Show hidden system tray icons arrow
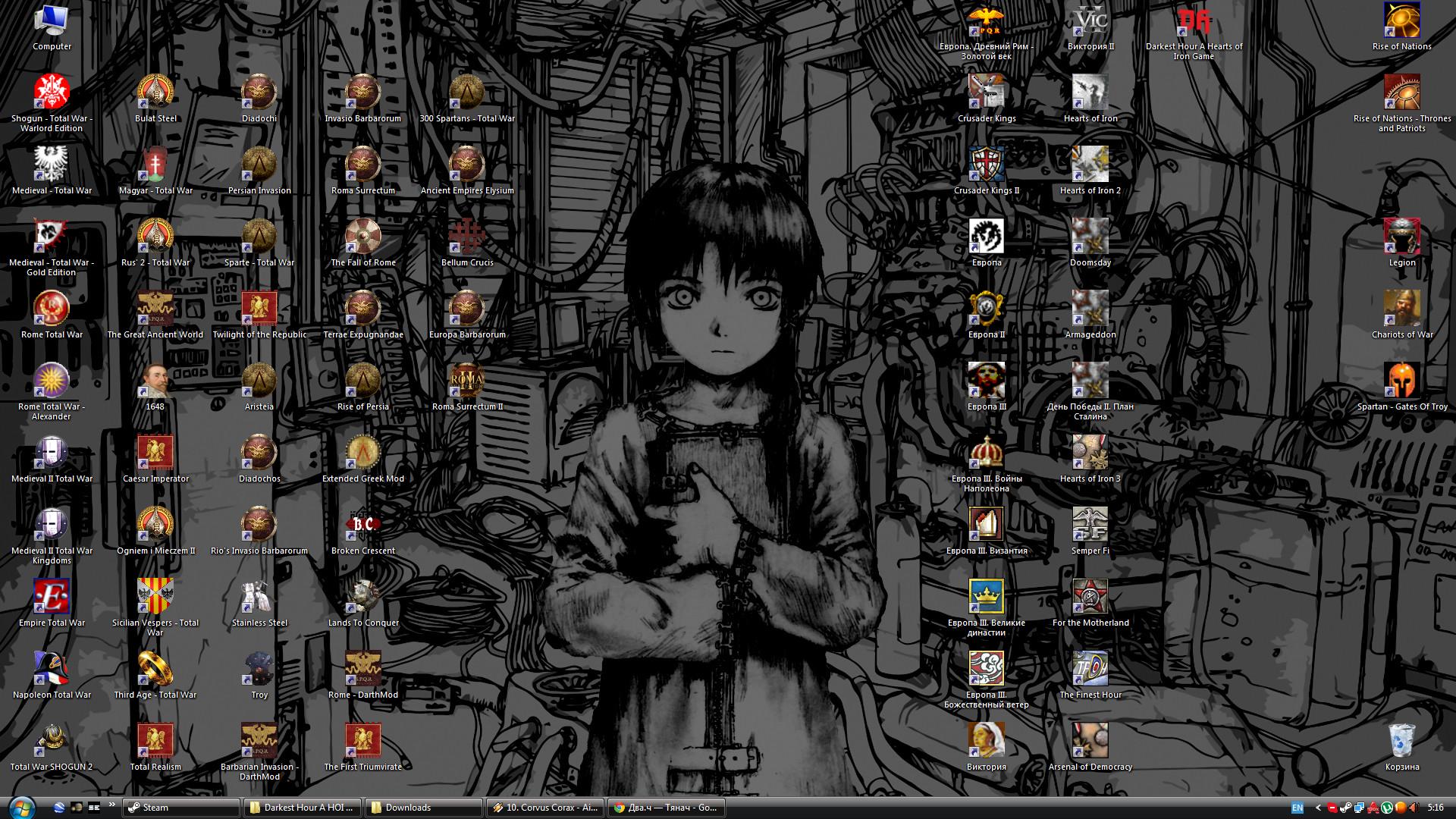The height and width of the screenshot is (819, 1456). pyautogui.click(x=1318, y=808)
